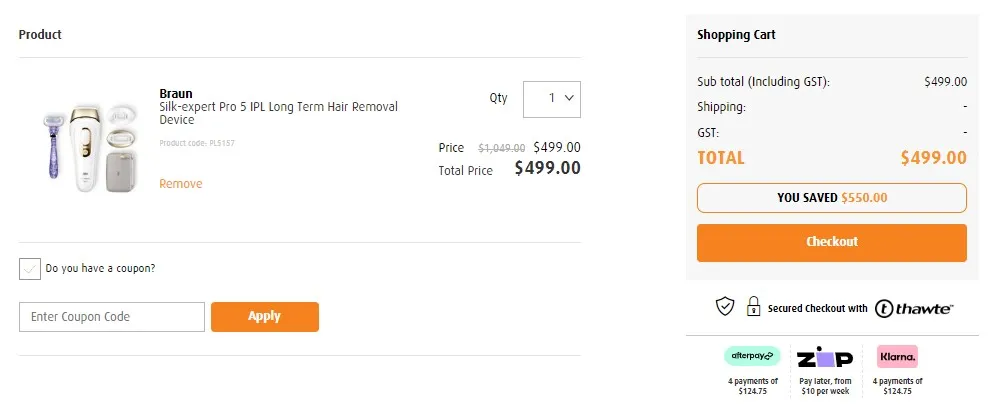
Task: Click the struck-through $1,049.00 original price
Action: coord(502,148)
